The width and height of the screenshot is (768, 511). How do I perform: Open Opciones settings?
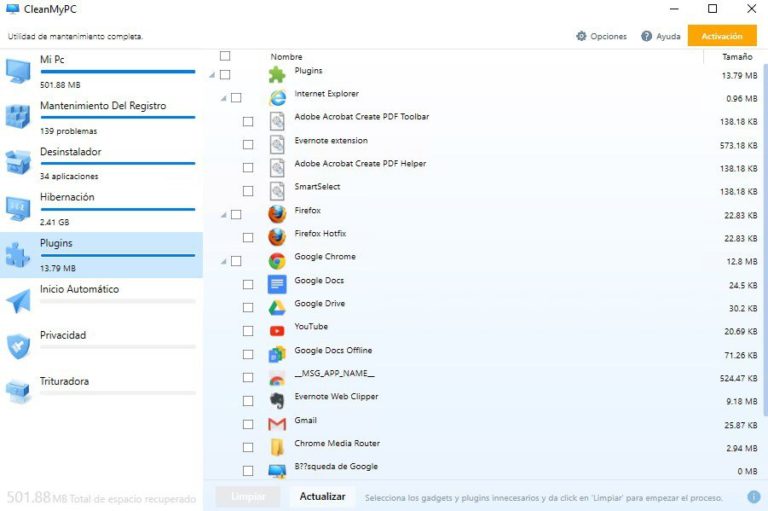pyautogui.click(x=601, y=36)
